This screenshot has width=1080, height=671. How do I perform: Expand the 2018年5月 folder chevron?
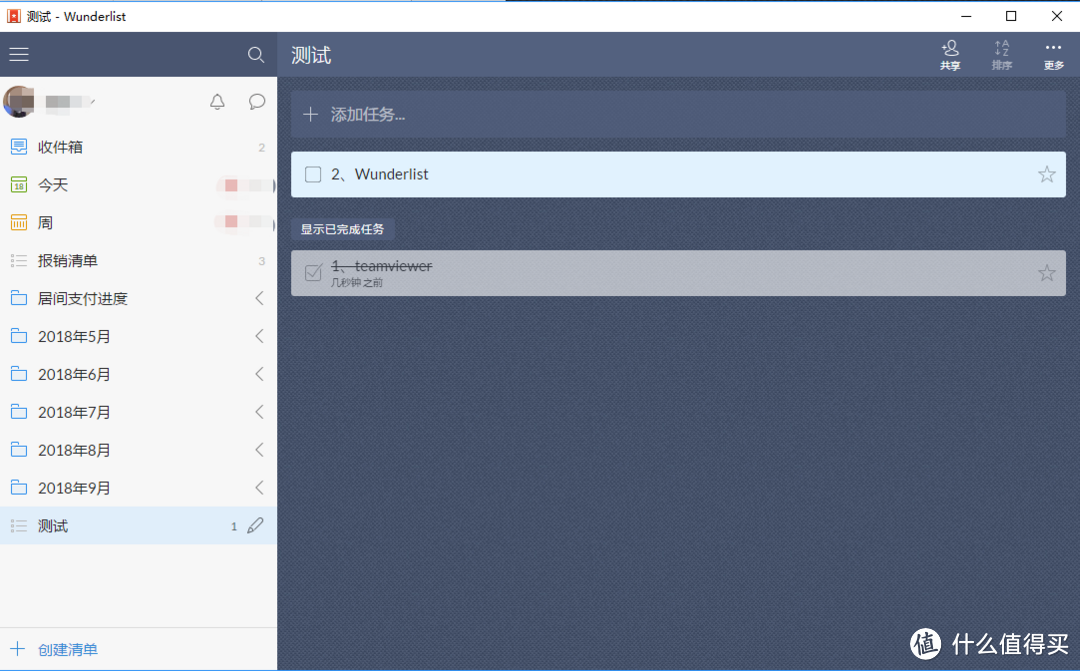(260, 336)
